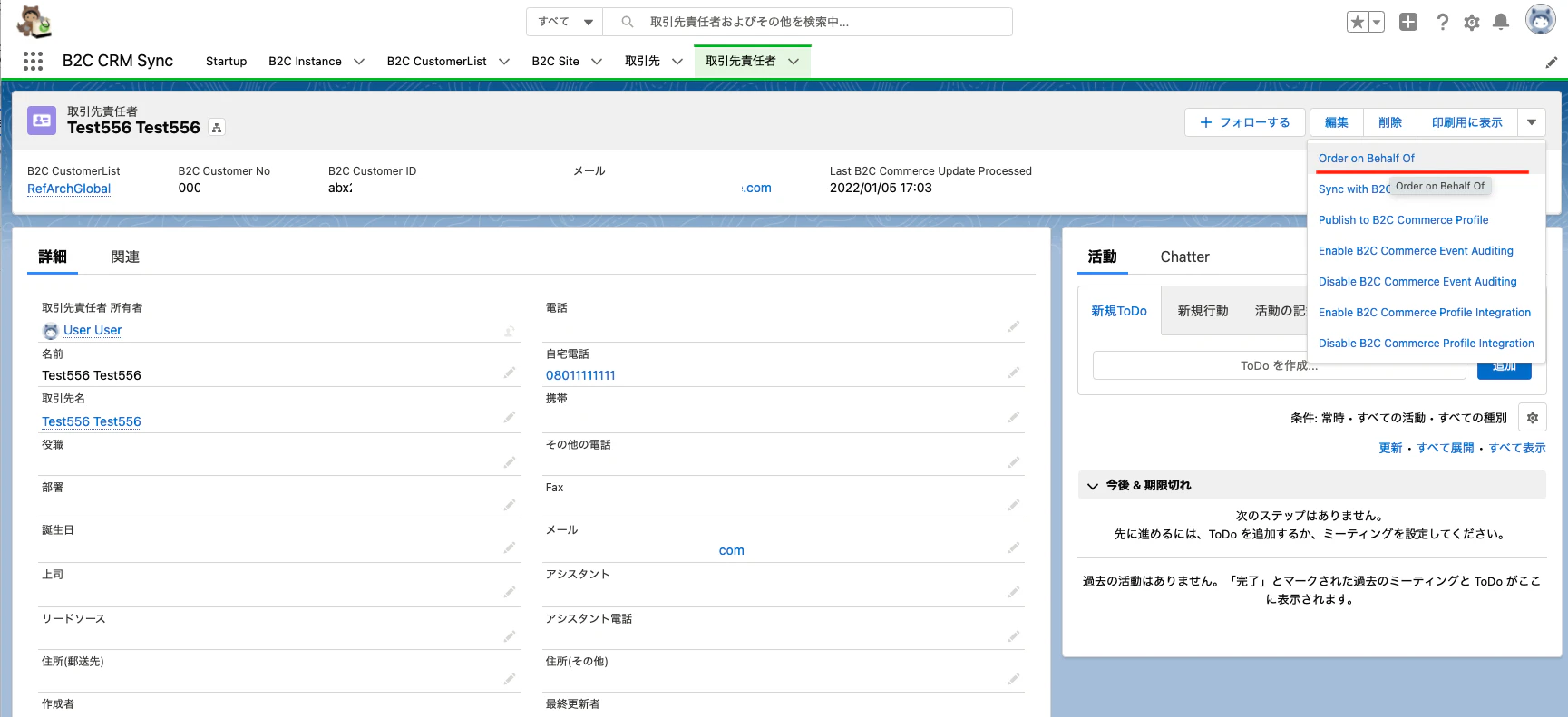
Task: Open the Test556 Test556 account link
Action: [x=92, y=421]
